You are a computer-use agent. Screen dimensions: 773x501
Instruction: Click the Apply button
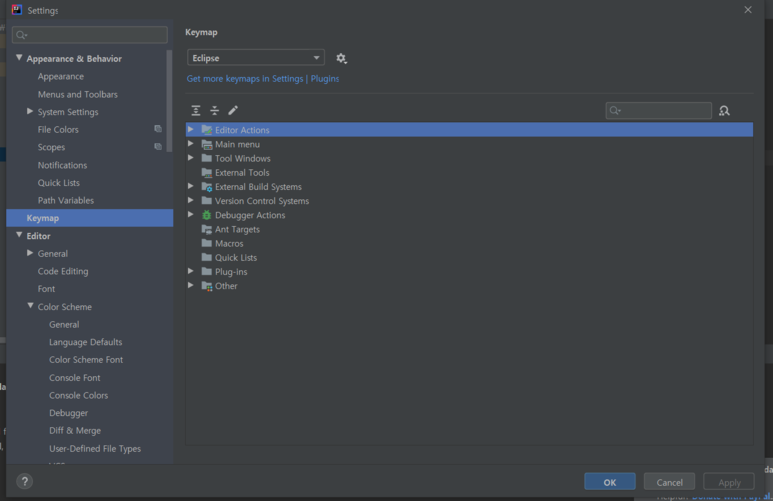click(729, 482)
